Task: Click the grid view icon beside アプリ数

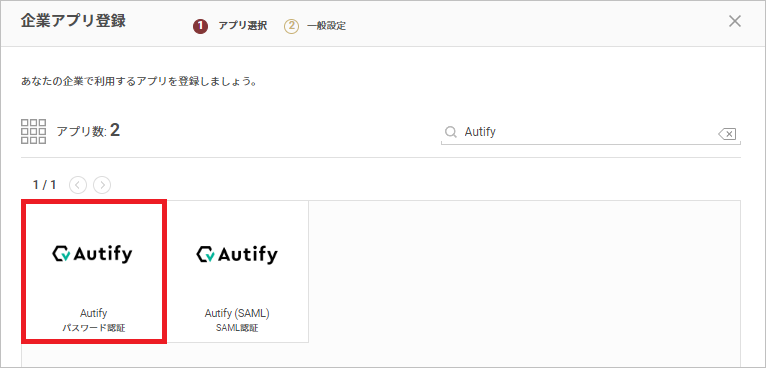Action: coord(34,131)
